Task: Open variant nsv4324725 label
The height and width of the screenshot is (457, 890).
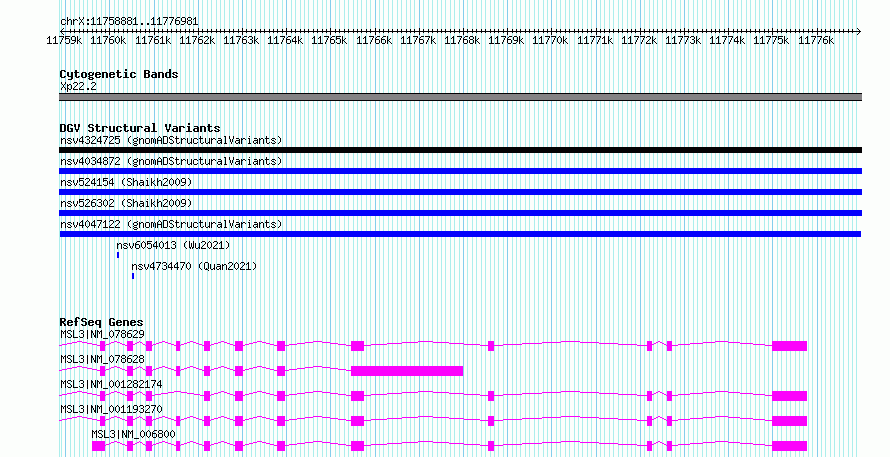Action: pyautogui.click(x=171, y=140)
